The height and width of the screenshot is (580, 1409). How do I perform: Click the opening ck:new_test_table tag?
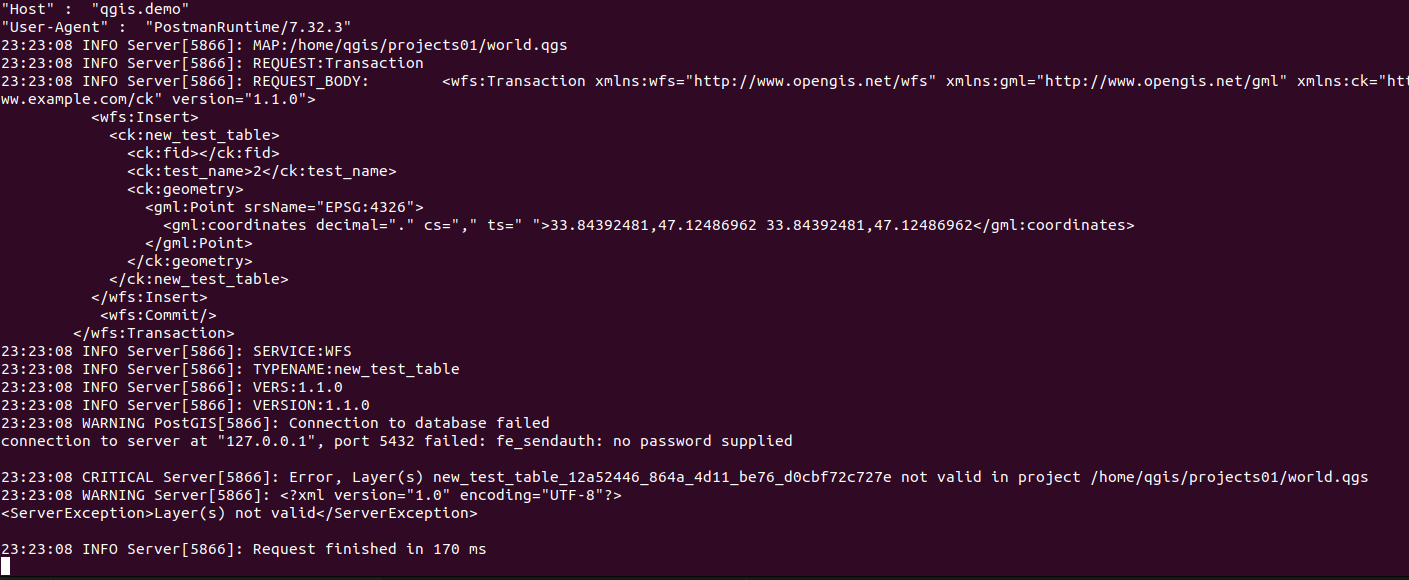click(x=194, y=135)
